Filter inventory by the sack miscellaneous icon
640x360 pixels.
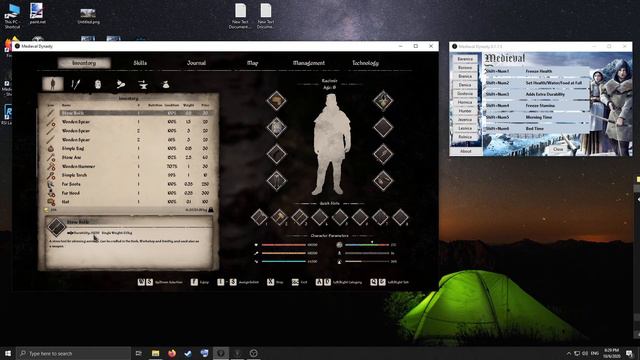(x=165, y=84)
